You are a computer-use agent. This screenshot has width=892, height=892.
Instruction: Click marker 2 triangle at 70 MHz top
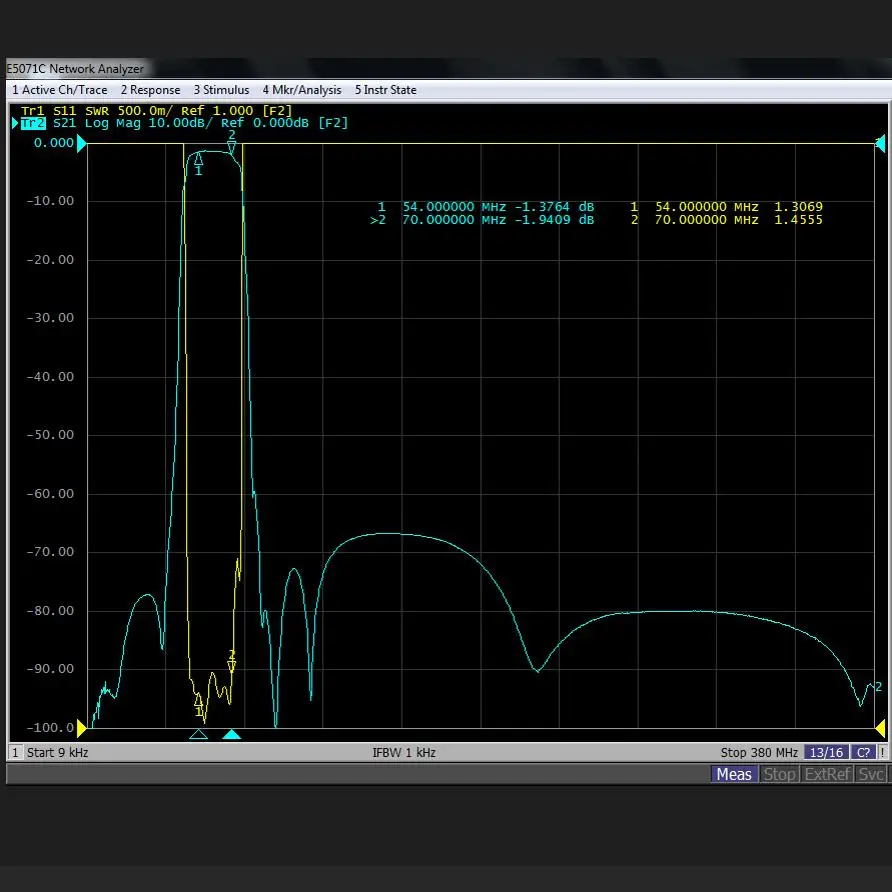(x=232, y=147)
